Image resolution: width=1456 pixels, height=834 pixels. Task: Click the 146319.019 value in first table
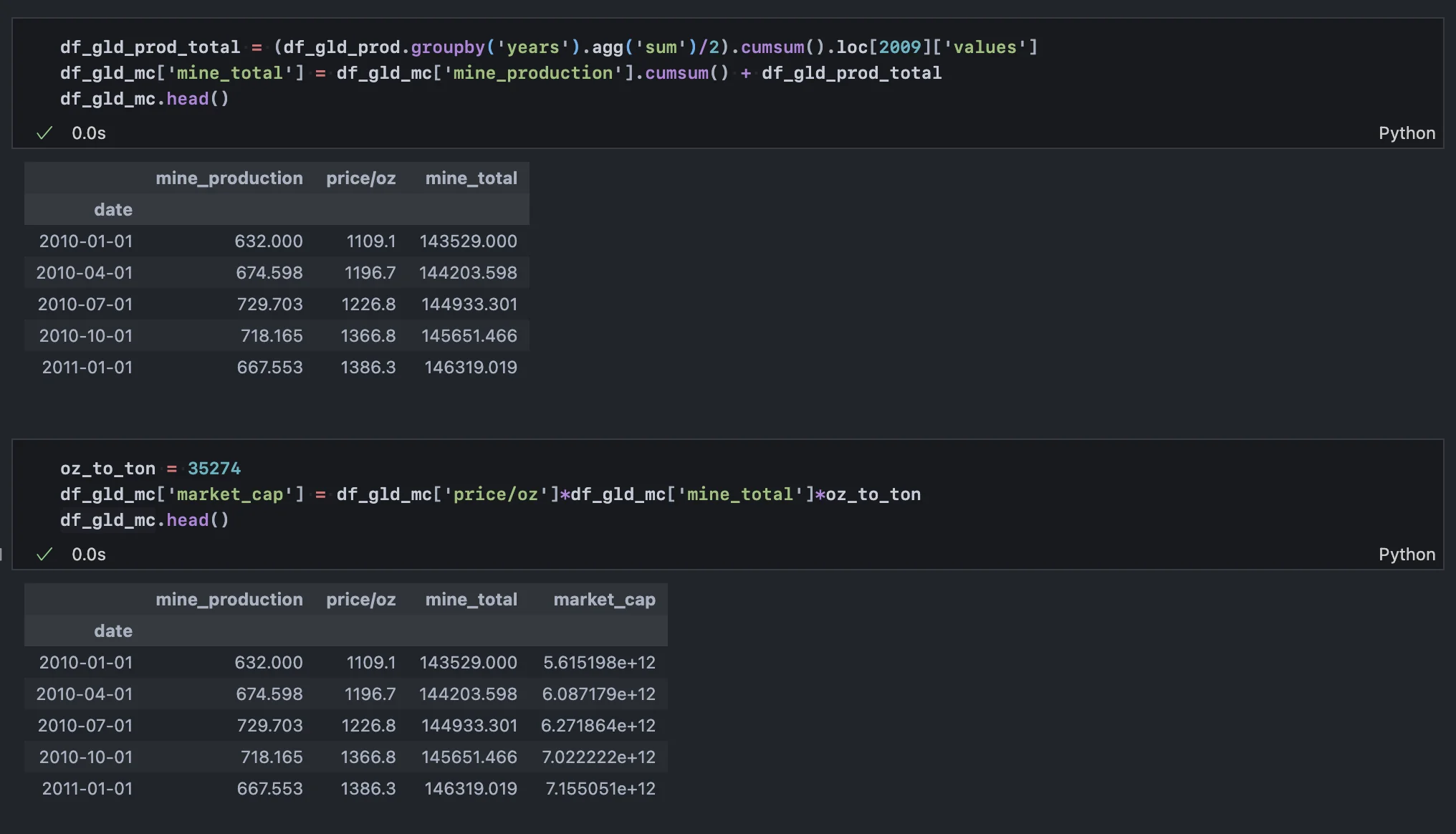click(x=470, y=368)
